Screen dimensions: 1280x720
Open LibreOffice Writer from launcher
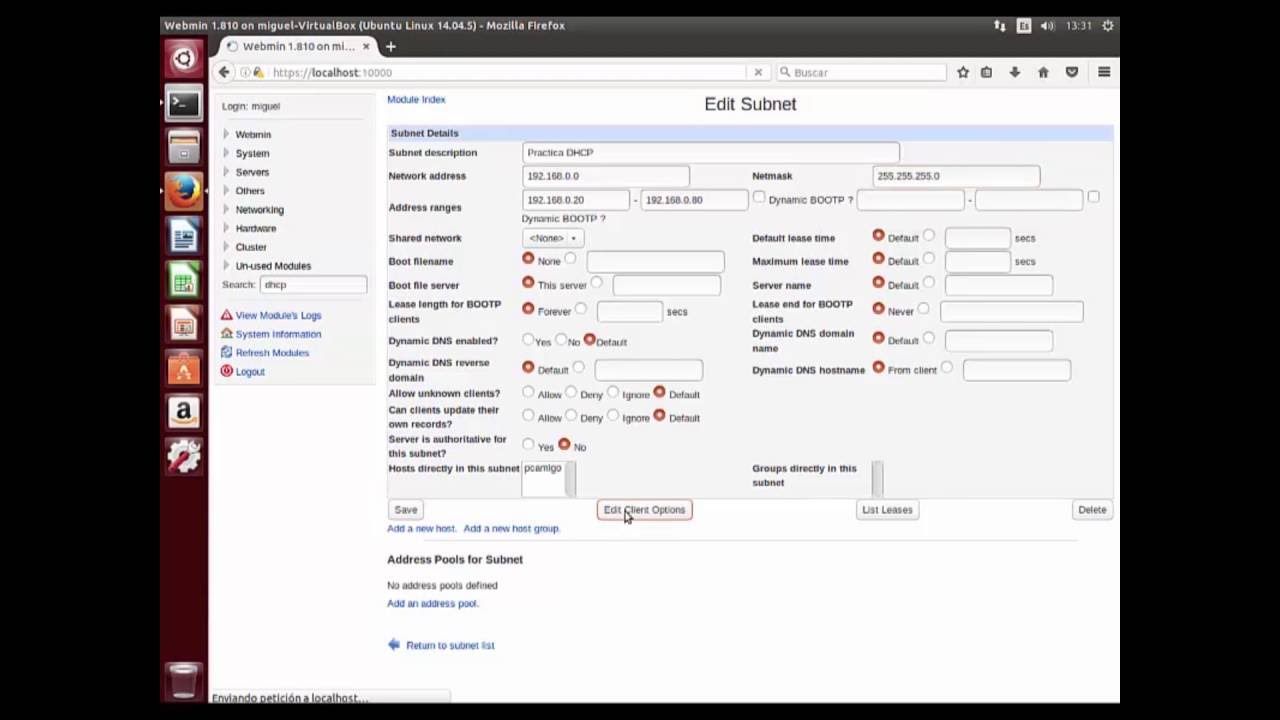[184, 236]
